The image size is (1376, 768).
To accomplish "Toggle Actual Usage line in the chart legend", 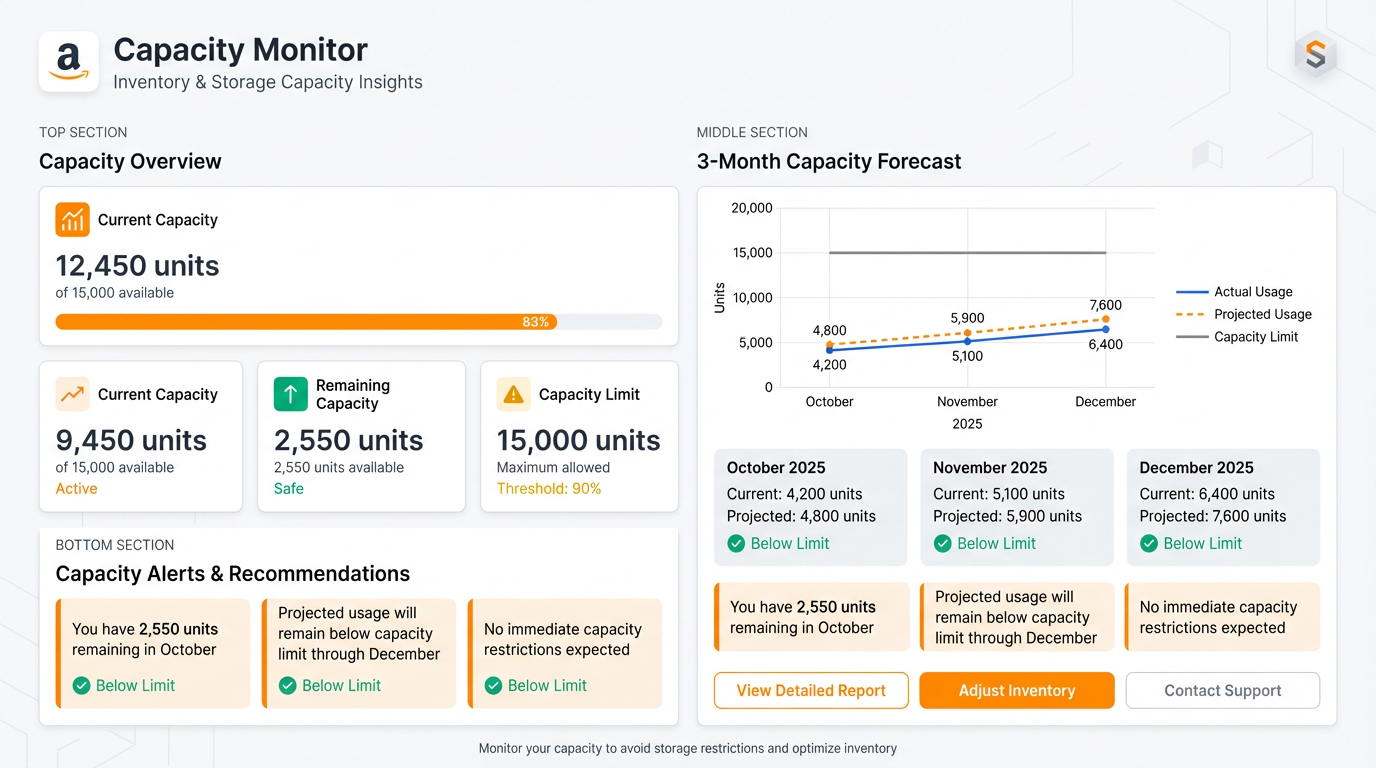I will click(x=1247, y=291).
